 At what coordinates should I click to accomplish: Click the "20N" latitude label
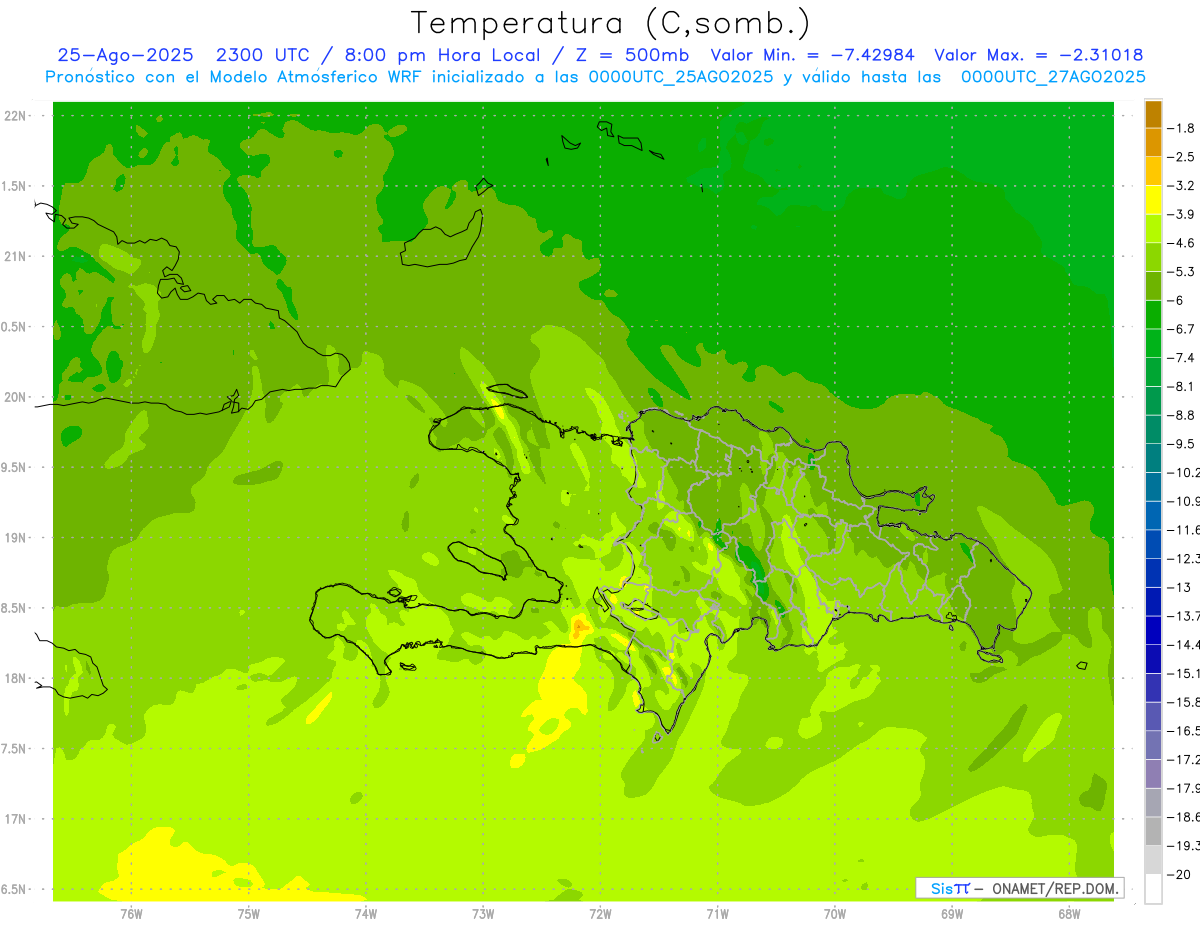[x=17, y=397]
